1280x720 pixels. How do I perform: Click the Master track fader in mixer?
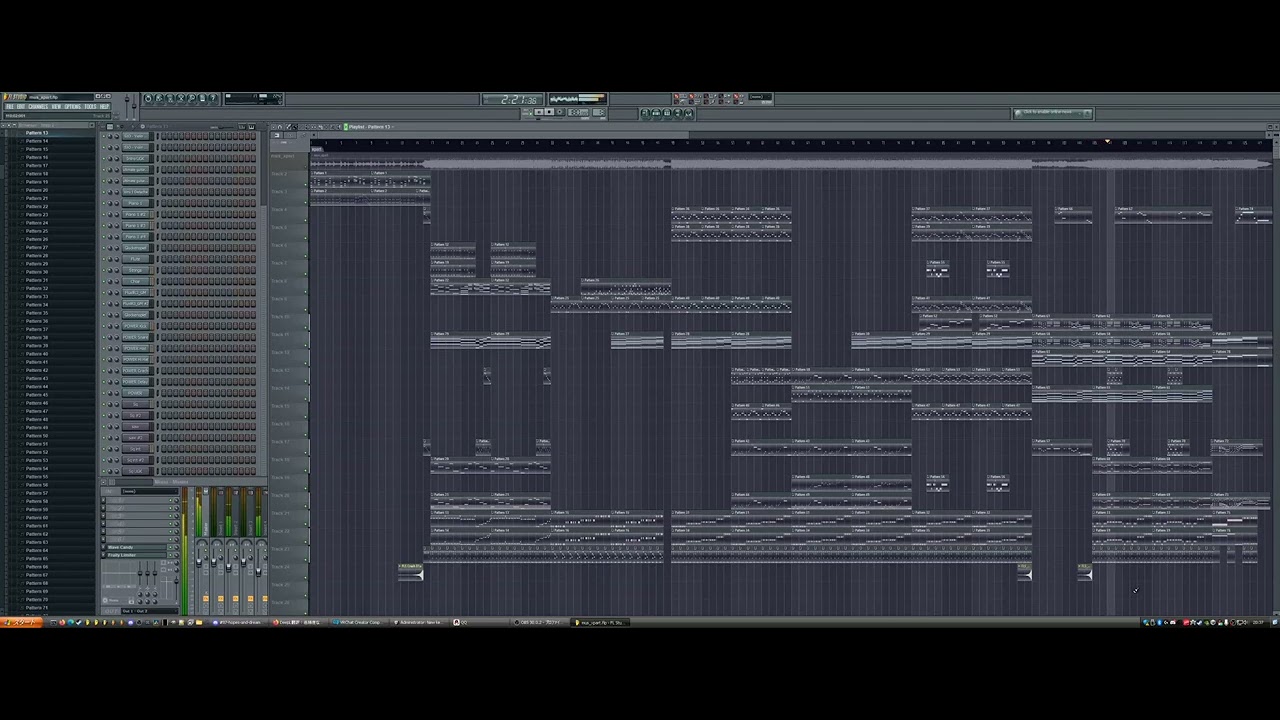199,563
